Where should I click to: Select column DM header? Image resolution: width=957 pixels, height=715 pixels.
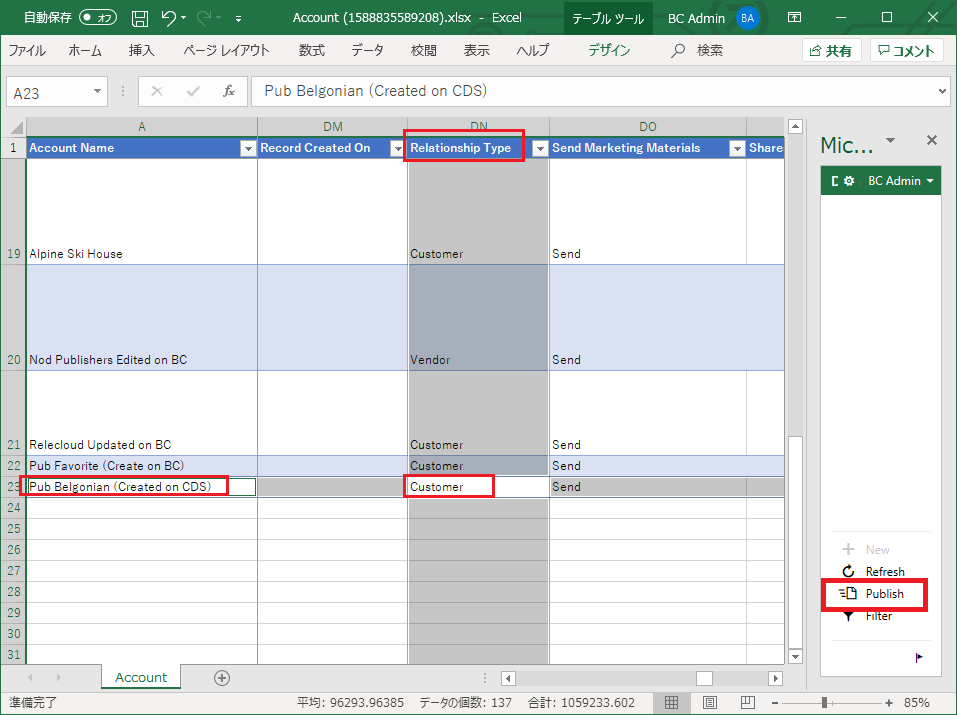[333, 126]
